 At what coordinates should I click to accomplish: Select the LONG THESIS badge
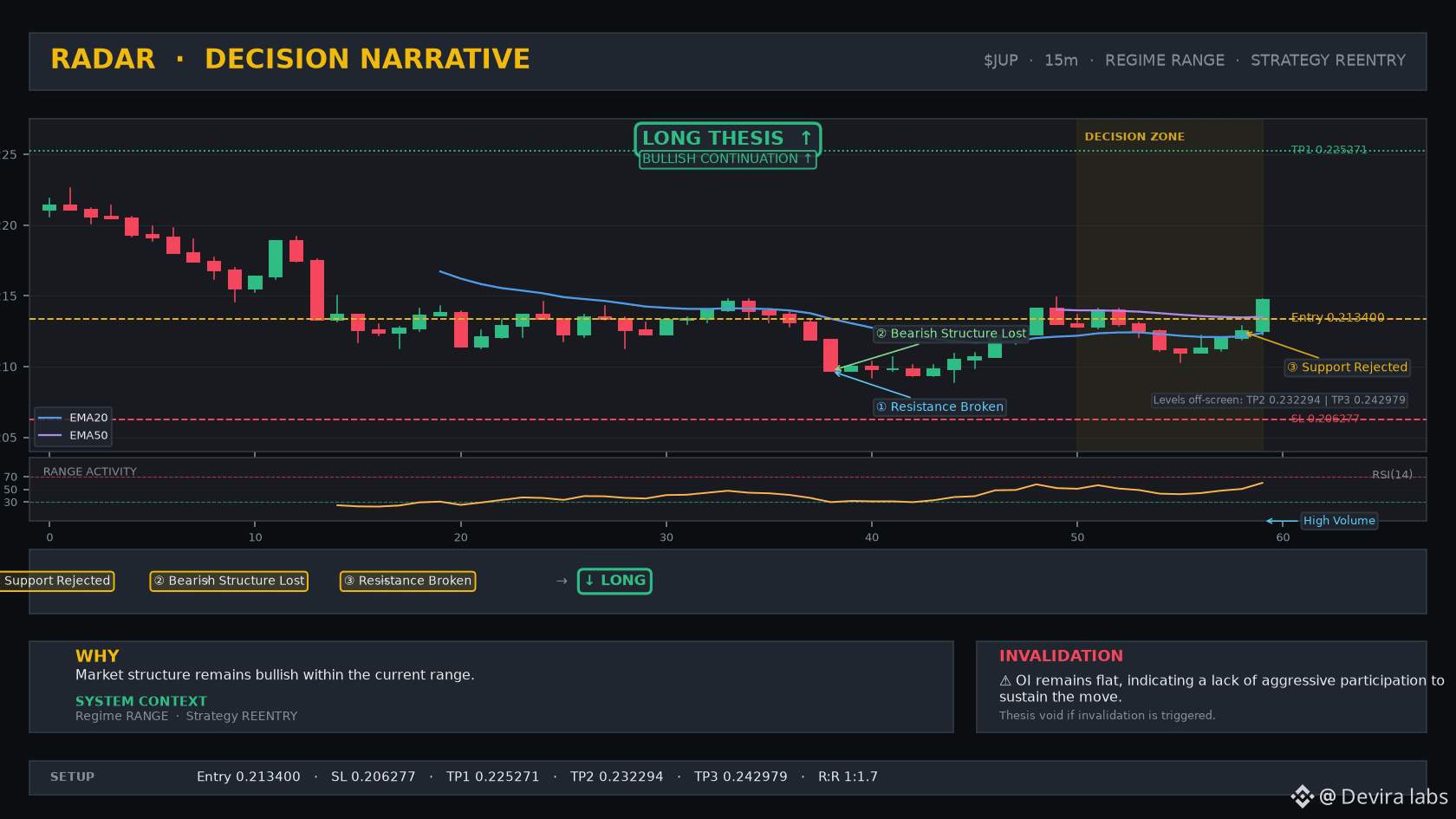coord(728,138)
